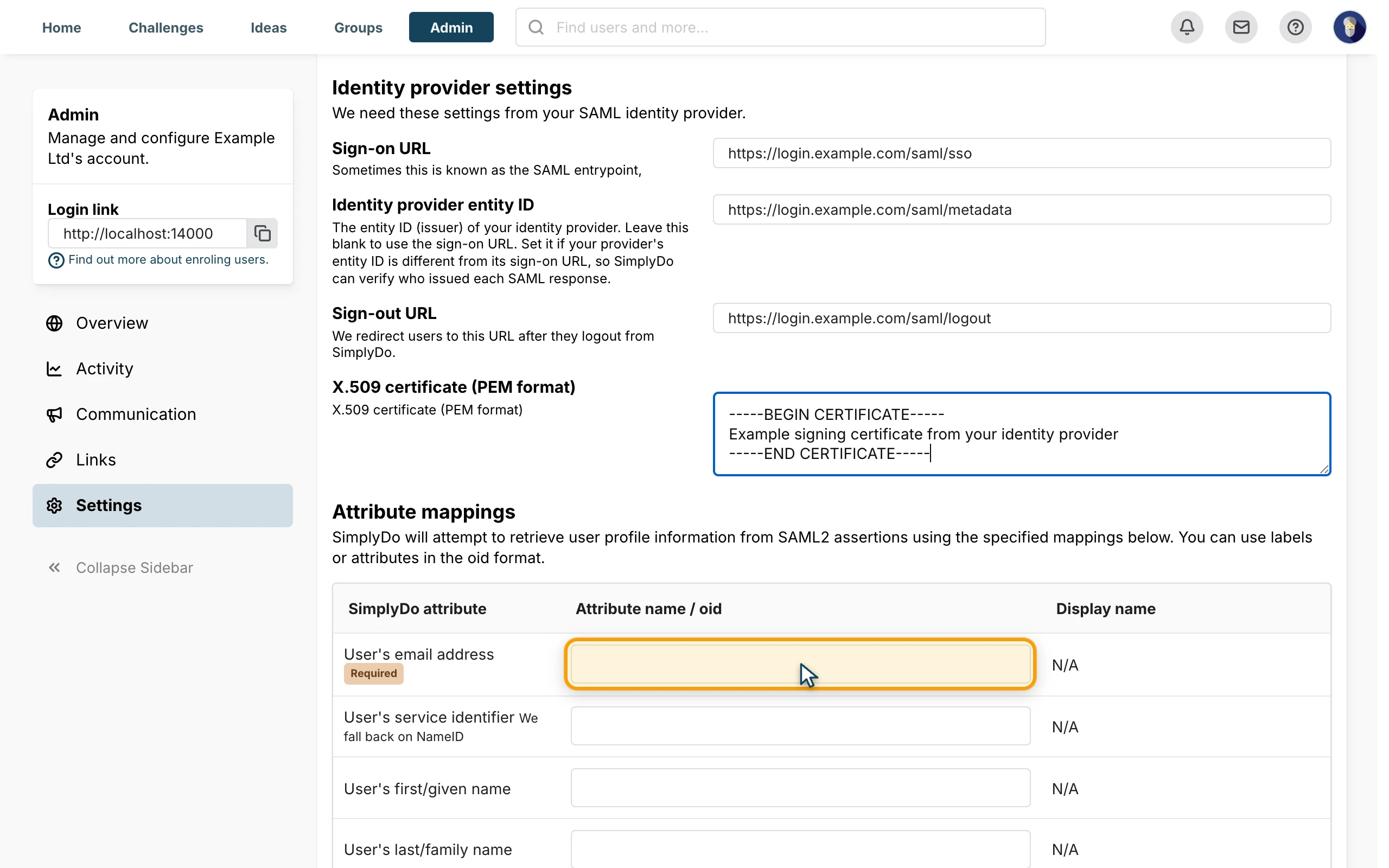The height and width of the screenshot is (868, 1389).
Task: Open Links in the sidebar
Action: [162, 460]
